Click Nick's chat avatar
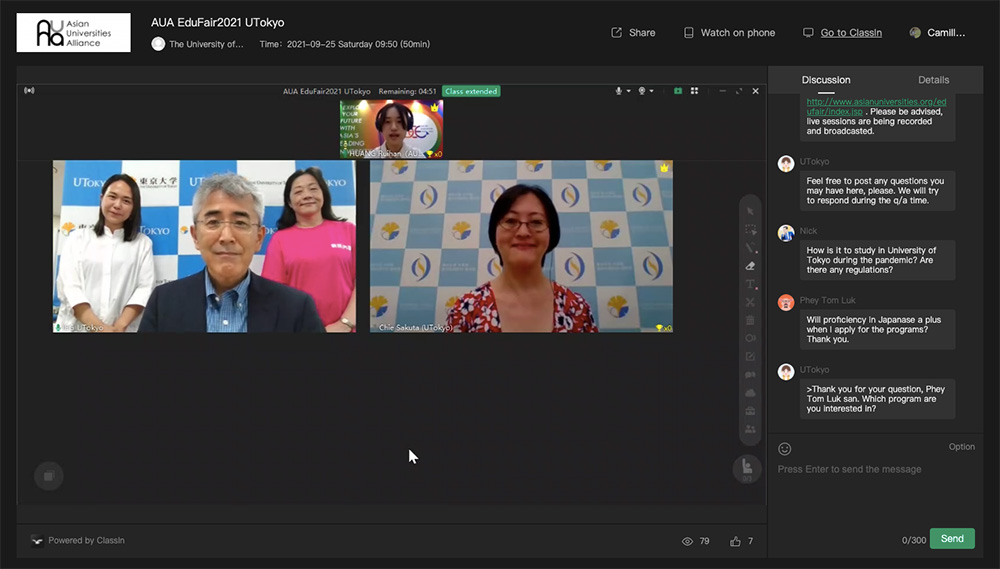This screenshot has width=1000, height=569. (x=786, y=233)
